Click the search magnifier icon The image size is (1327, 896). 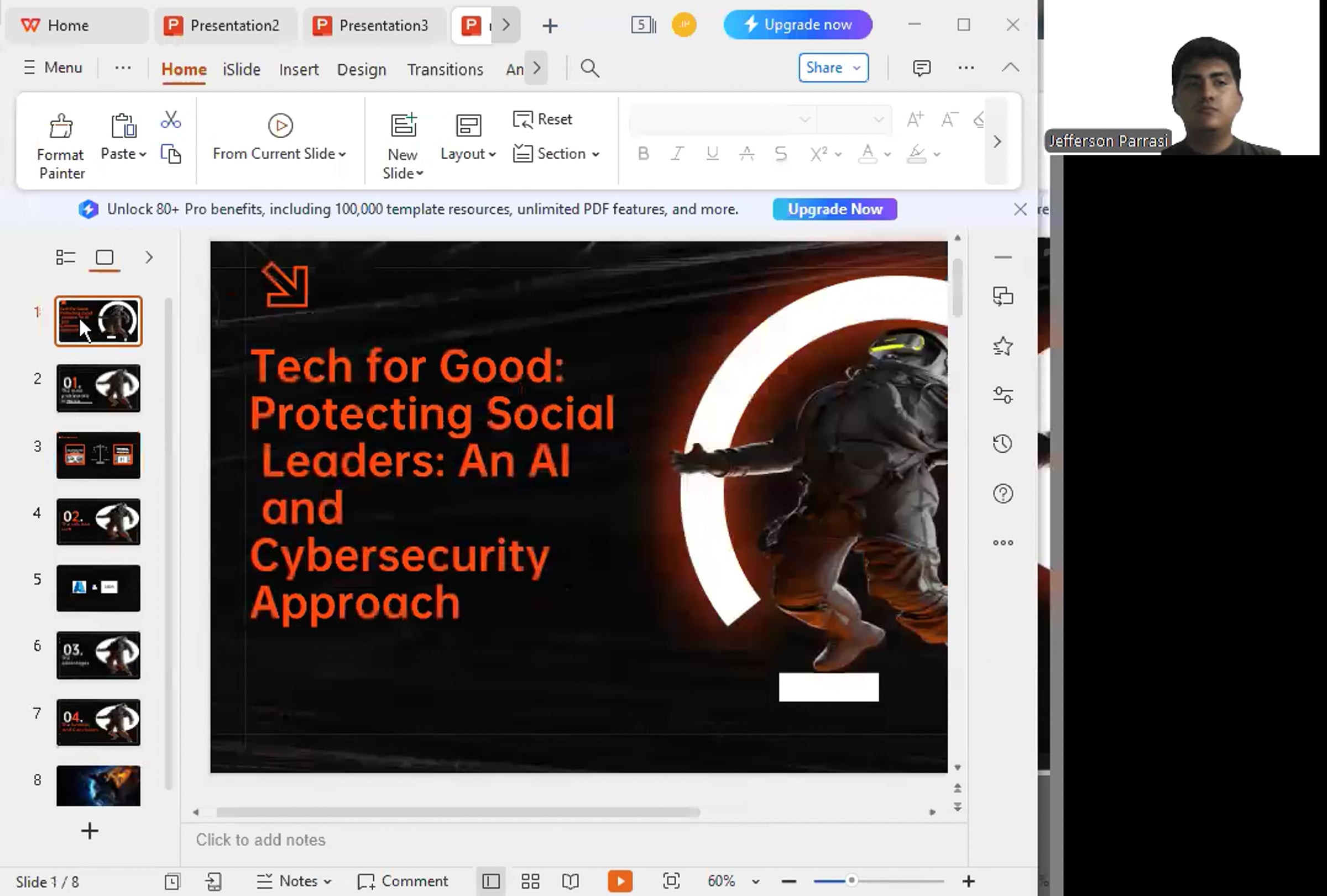(590, 69)
